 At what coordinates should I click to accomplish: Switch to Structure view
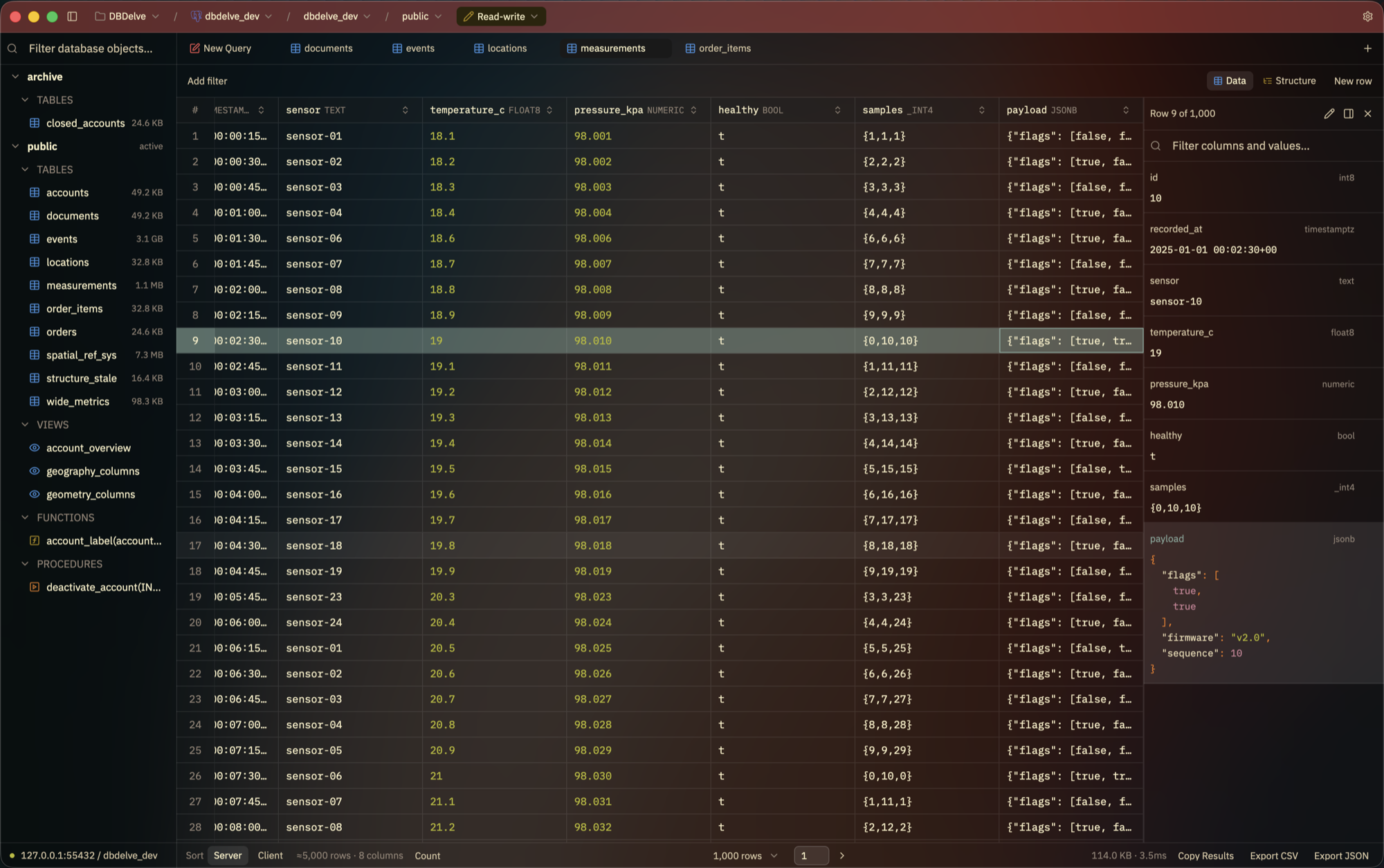coord(1289,81)
